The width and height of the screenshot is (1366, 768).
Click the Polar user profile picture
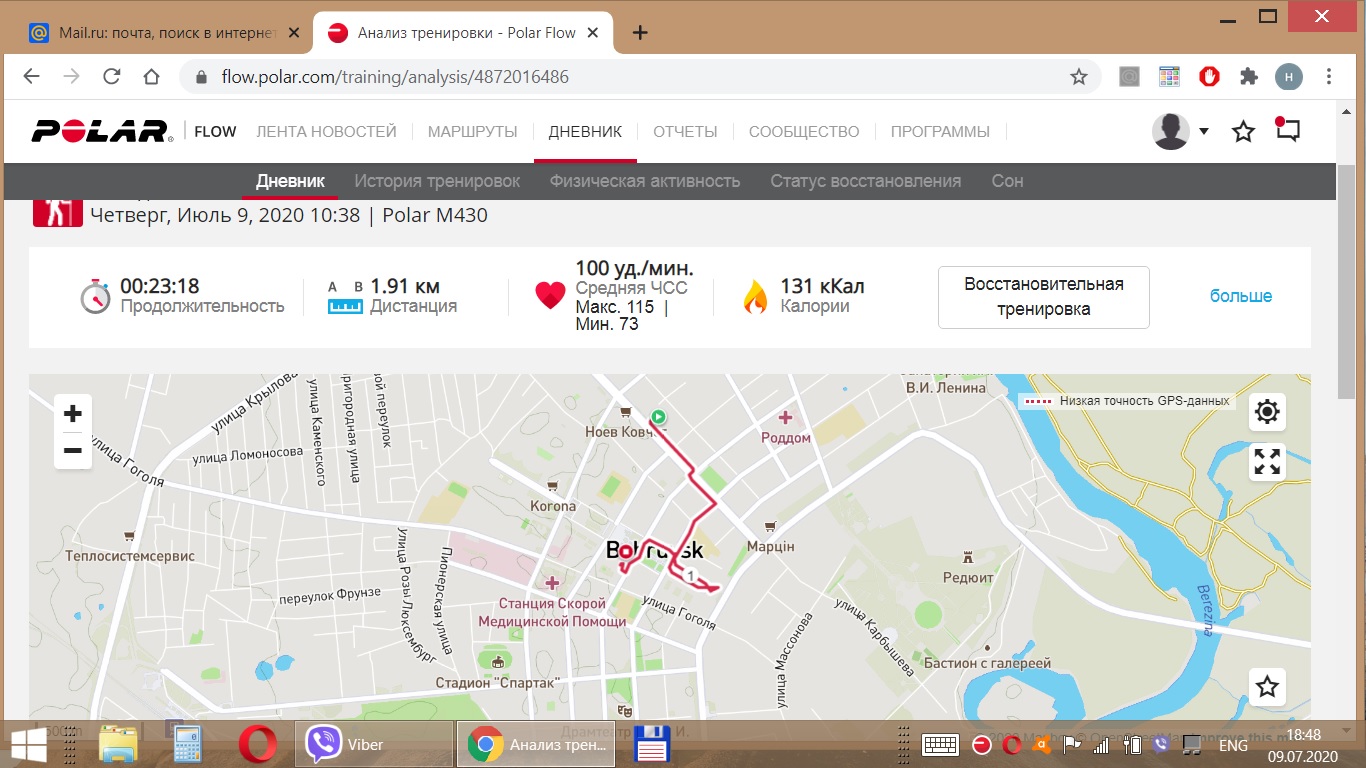[x=1171, y=131]
